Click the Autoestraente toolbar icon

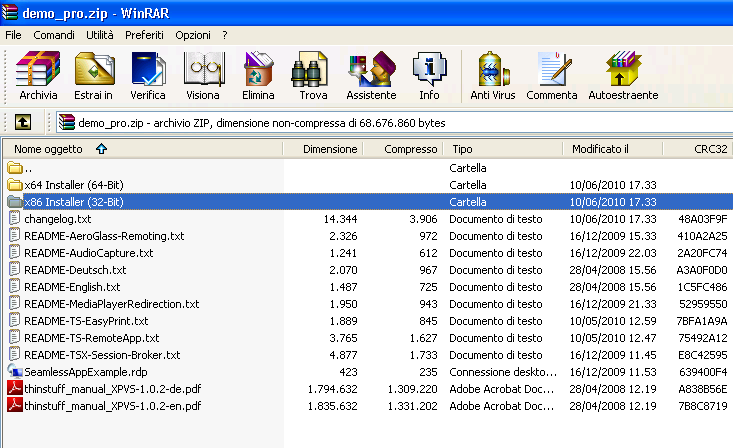(623, 69)
